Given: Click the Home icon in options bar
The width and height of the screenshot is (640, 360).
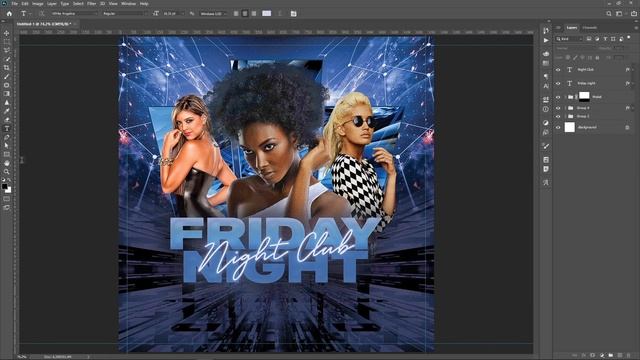Looking at the screenshot, I should pos(9,13).
